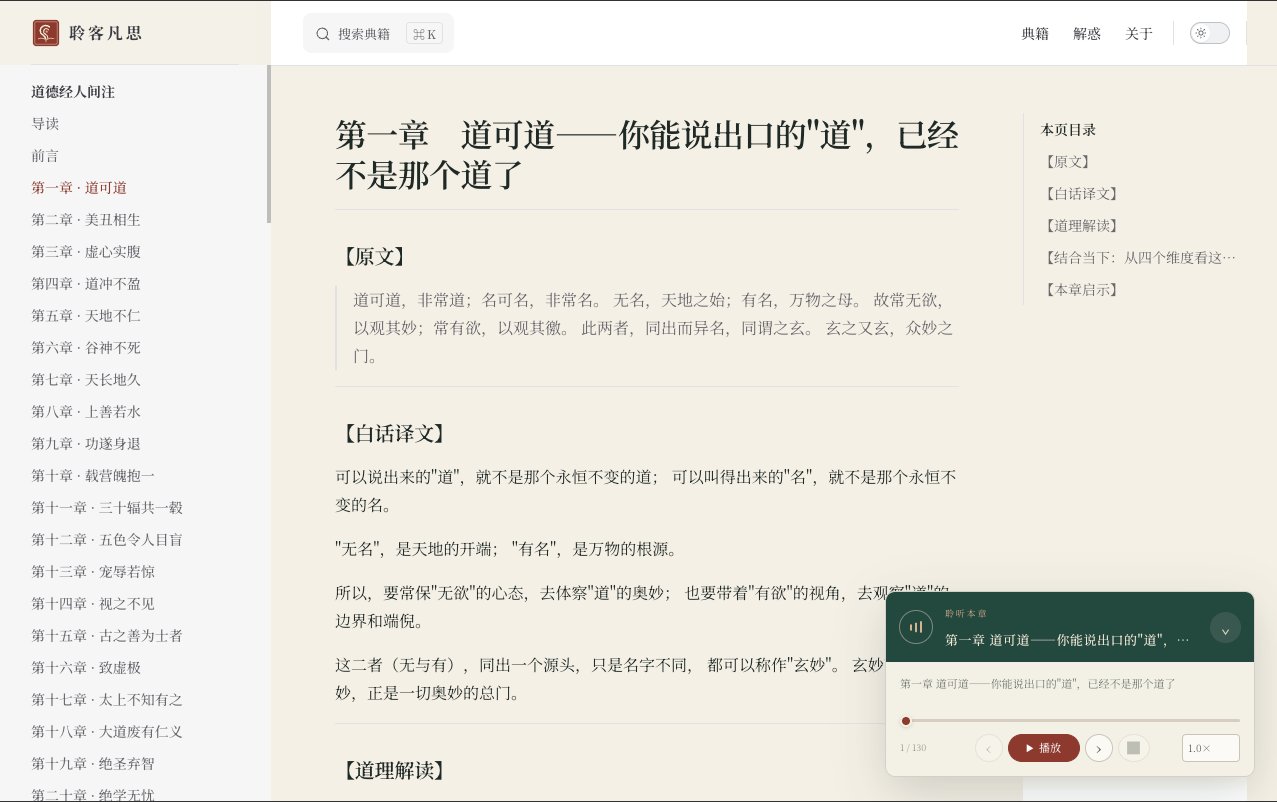Select 第十九章 · 绝圣弃智 in sidebar

coord(93,764)
